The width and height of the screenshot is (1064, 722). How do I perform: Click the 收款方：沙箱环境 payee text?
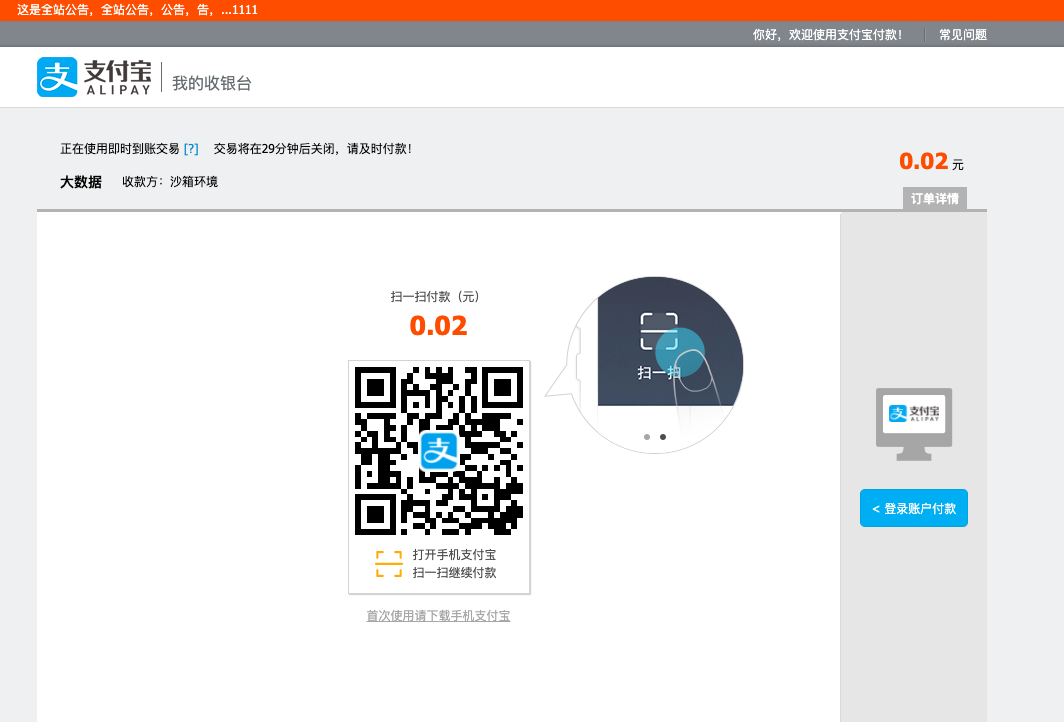pyautogui.click(x=170, y=182)
